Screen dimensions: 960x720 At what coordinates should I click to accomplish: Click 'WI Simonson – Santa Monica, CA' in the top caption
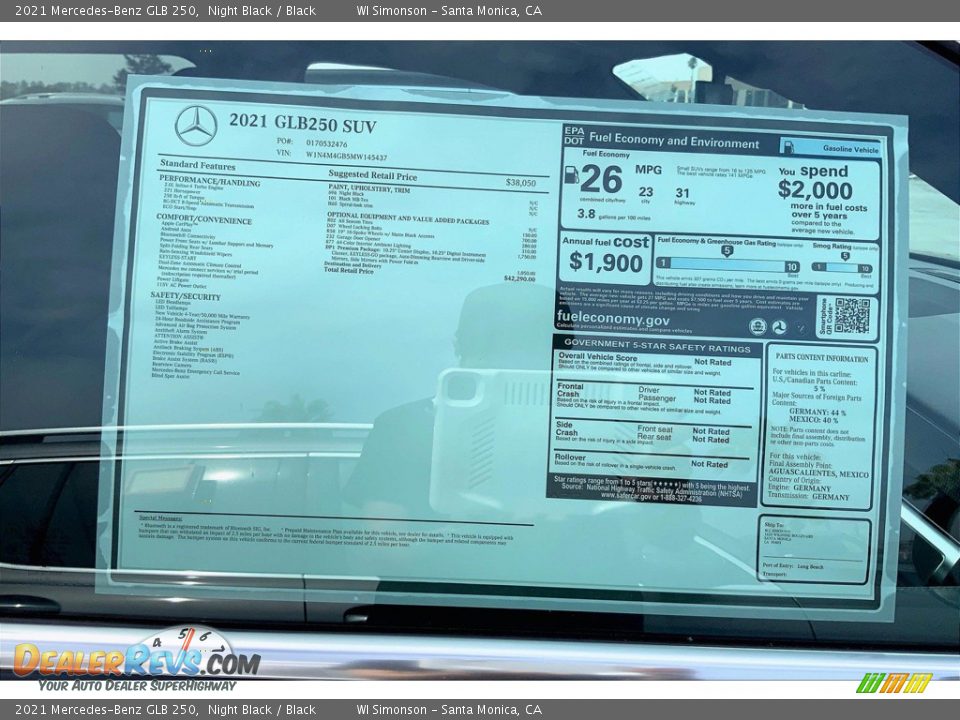click(x=449, y=10)
